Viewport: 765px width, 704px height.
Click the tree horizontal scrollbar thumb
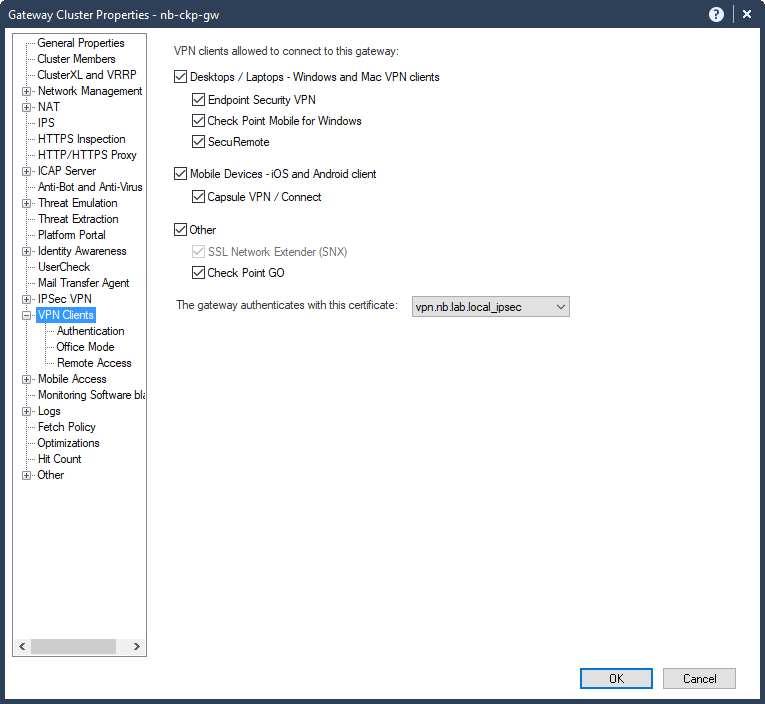click(x=73, y=646)
